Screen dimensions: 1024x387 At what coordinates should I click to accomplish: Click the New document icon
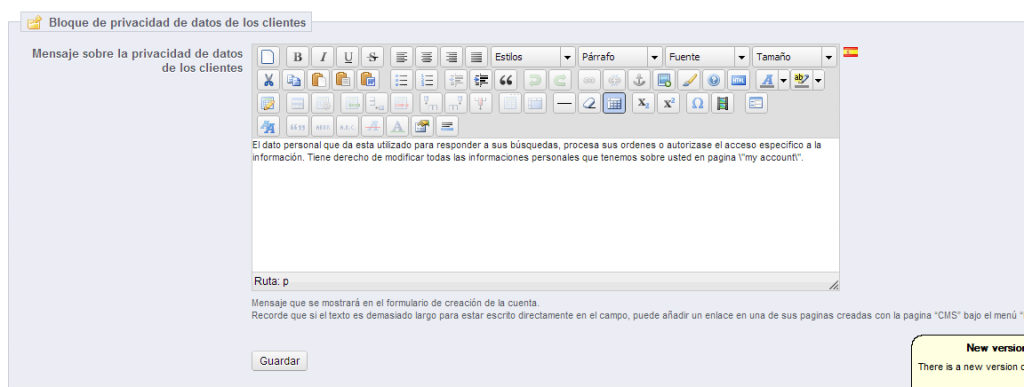click(x=268, y=57)
